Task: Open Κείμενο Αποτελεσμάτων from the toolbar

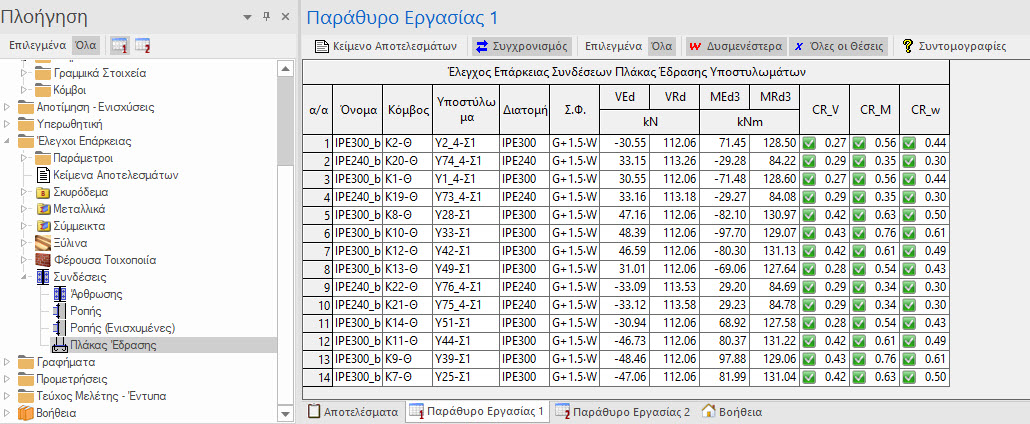Action: pos(386,46)
